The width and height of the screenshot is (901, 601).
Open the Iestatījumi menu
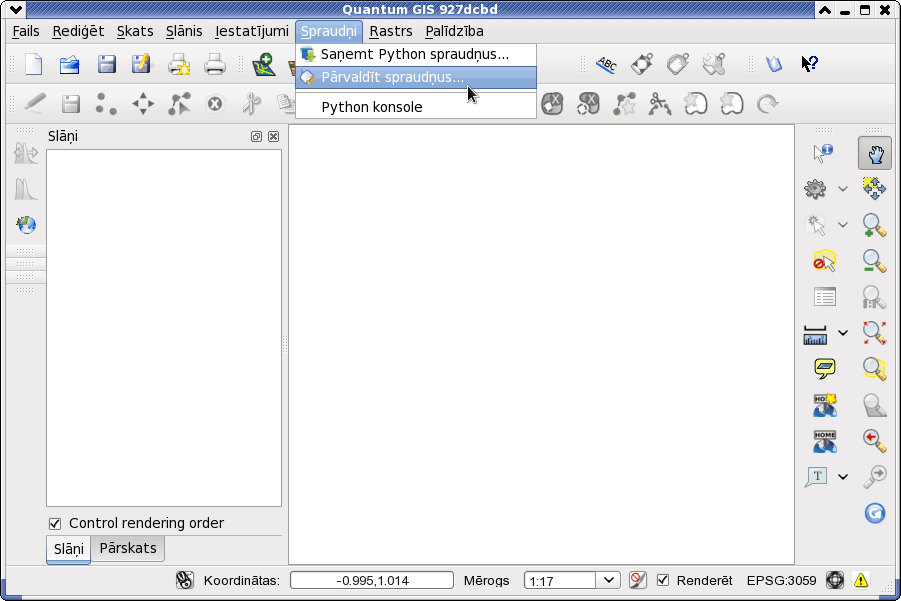click(x=252, y=31)
